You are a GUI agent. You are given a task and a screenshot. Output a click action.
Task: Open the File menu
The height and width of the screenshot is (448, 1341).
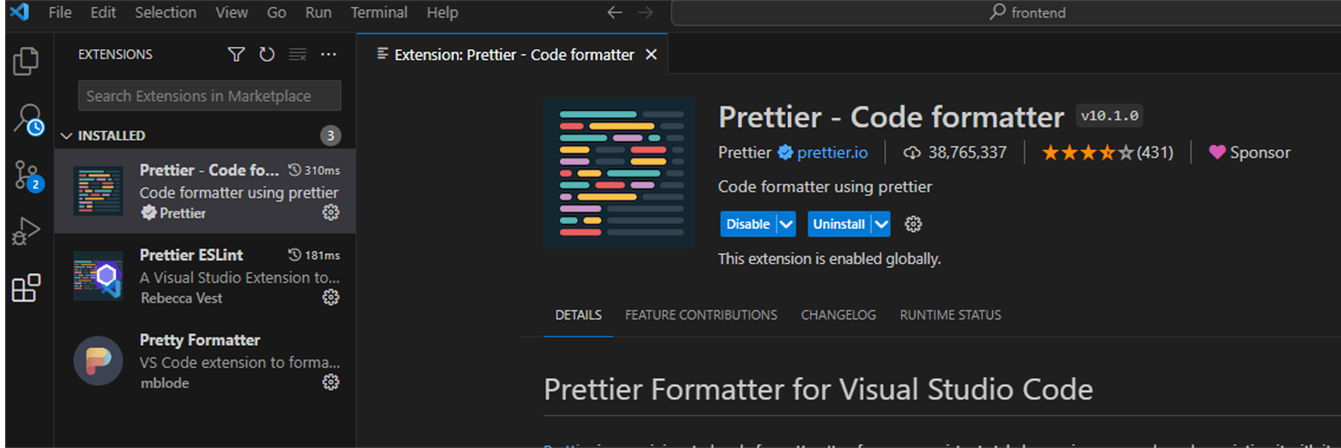pos(60,13)
